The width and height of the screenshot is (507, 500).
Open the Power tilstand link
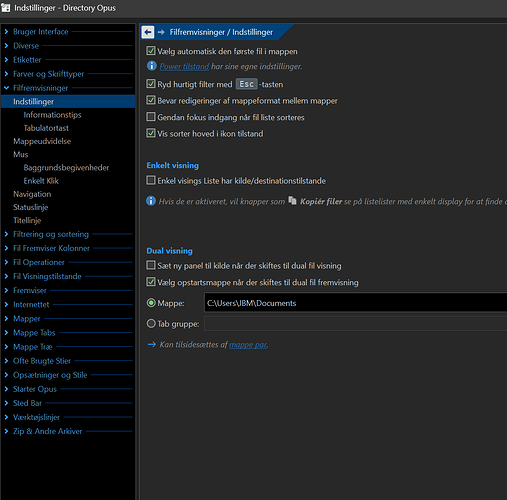tap(184, 66)
